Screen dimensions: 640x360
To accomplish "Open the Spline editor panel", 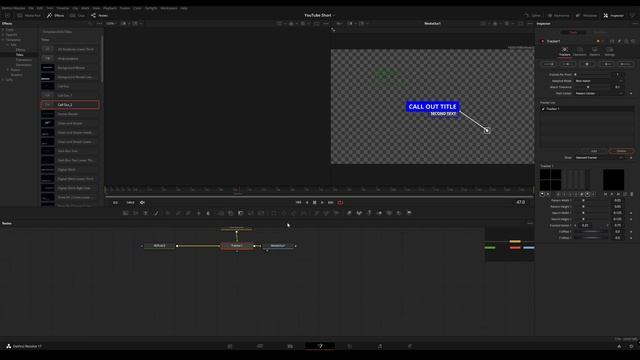I will point(533,16).
